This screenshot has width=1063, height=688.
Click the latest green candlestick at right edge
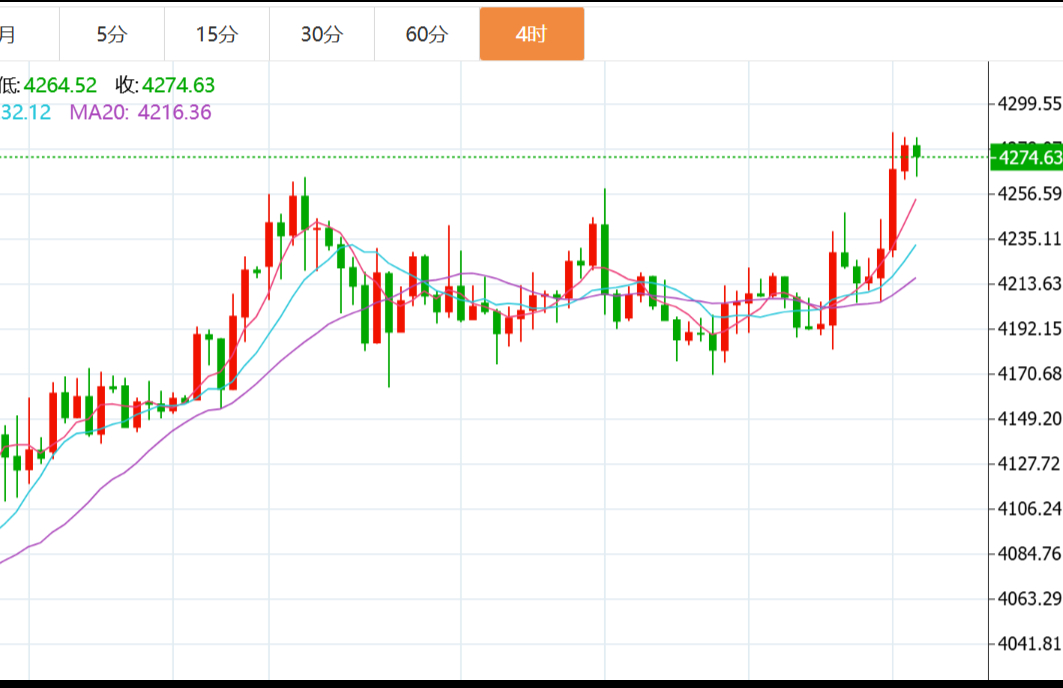916,151
